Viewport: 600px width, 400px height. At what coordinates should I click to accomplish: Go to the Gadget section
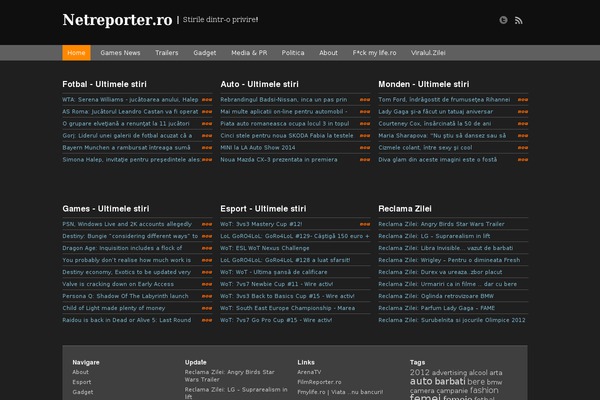[x=205, y=53]
